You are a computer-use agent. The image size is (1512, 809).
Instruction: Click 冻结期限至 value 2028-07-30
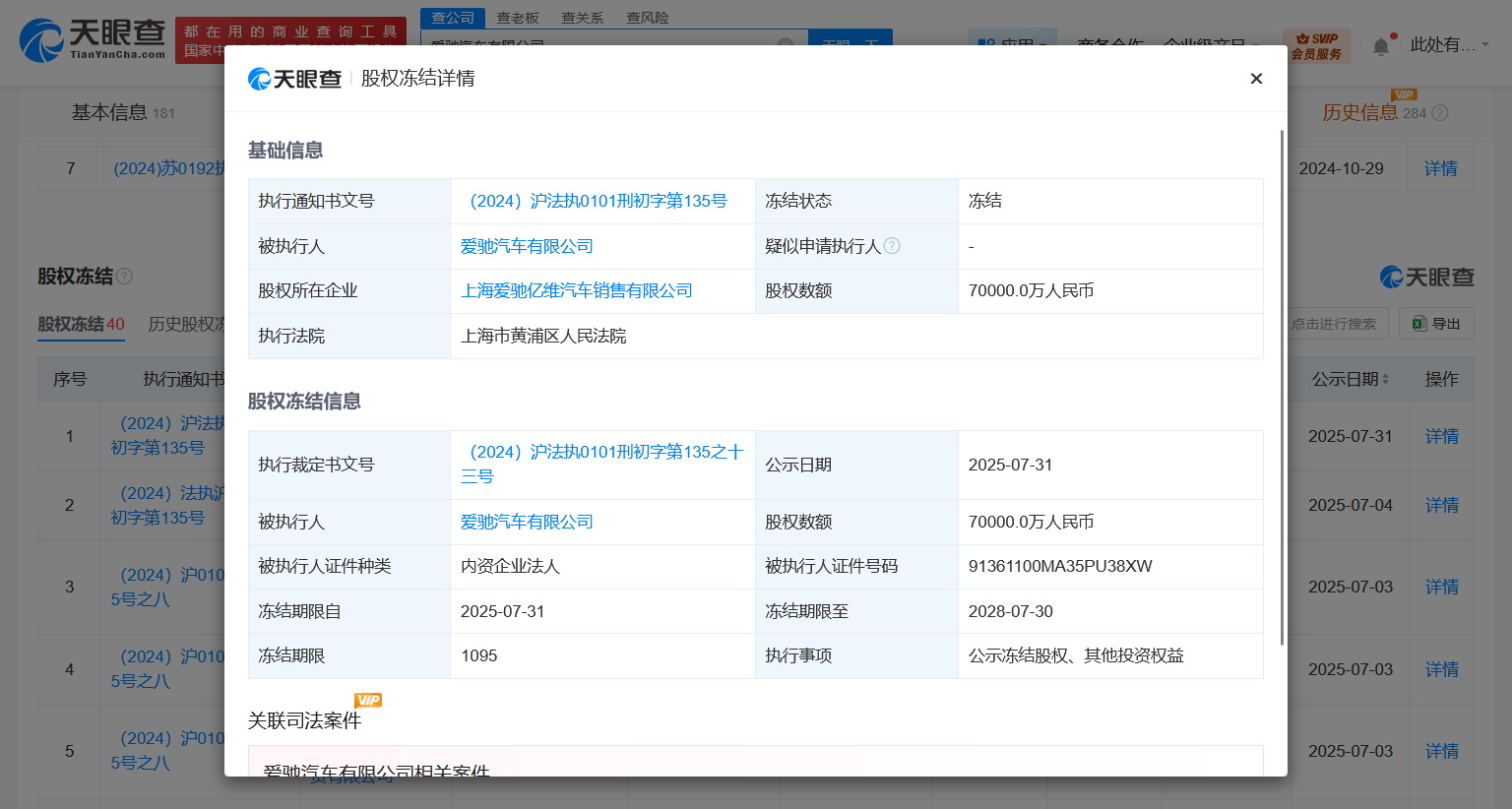(1011, 611)
